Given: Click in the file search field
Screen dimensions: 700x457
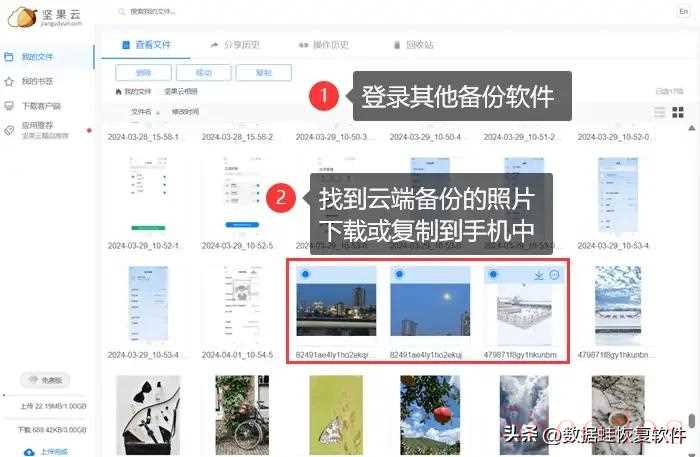Looking at the screenshot, I should point(200,11).
